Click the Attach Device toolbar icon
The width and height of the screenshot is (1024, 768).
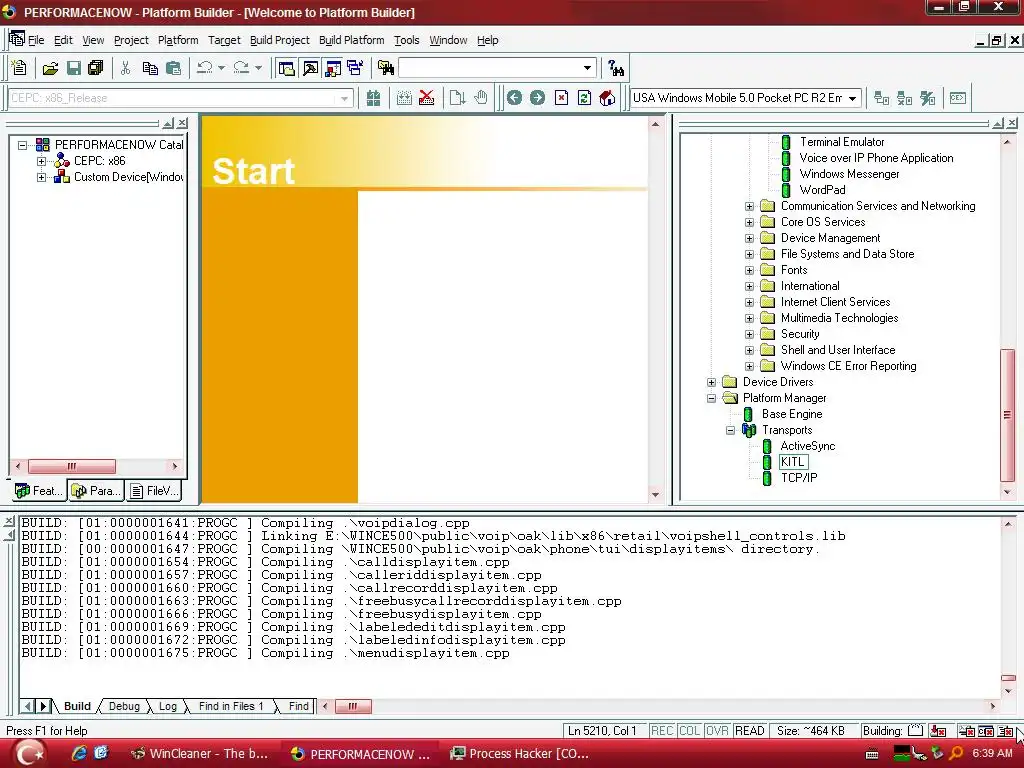coord(881,98)
